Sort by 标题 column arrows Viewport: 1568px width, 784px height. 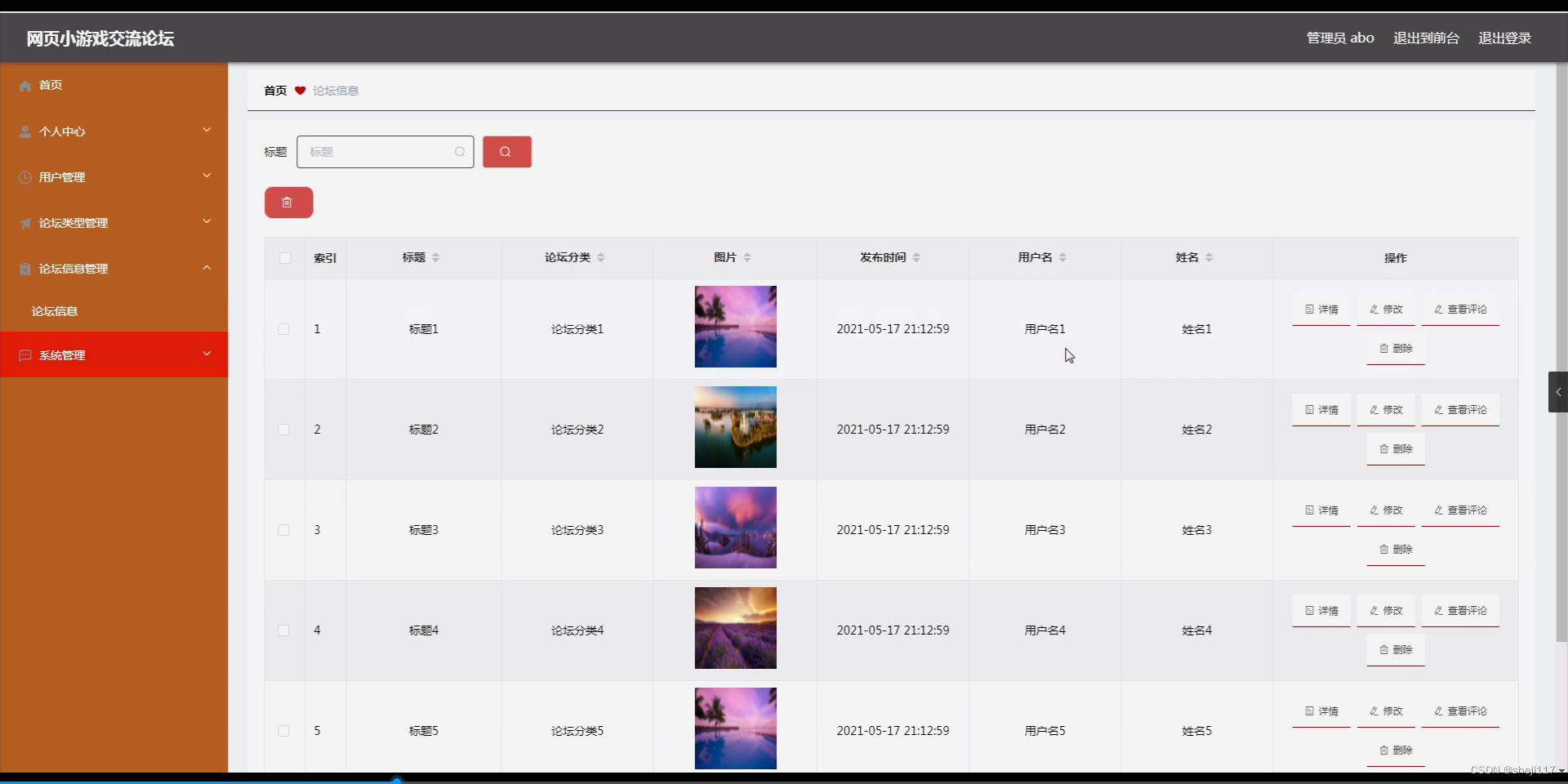[x=436, y=257]
